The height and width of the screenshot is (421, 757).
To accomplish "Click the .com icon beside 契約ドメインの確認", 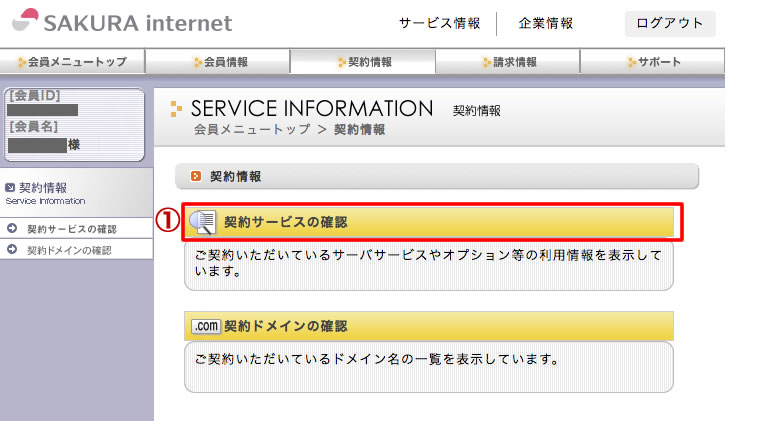I will click(205, 326).
